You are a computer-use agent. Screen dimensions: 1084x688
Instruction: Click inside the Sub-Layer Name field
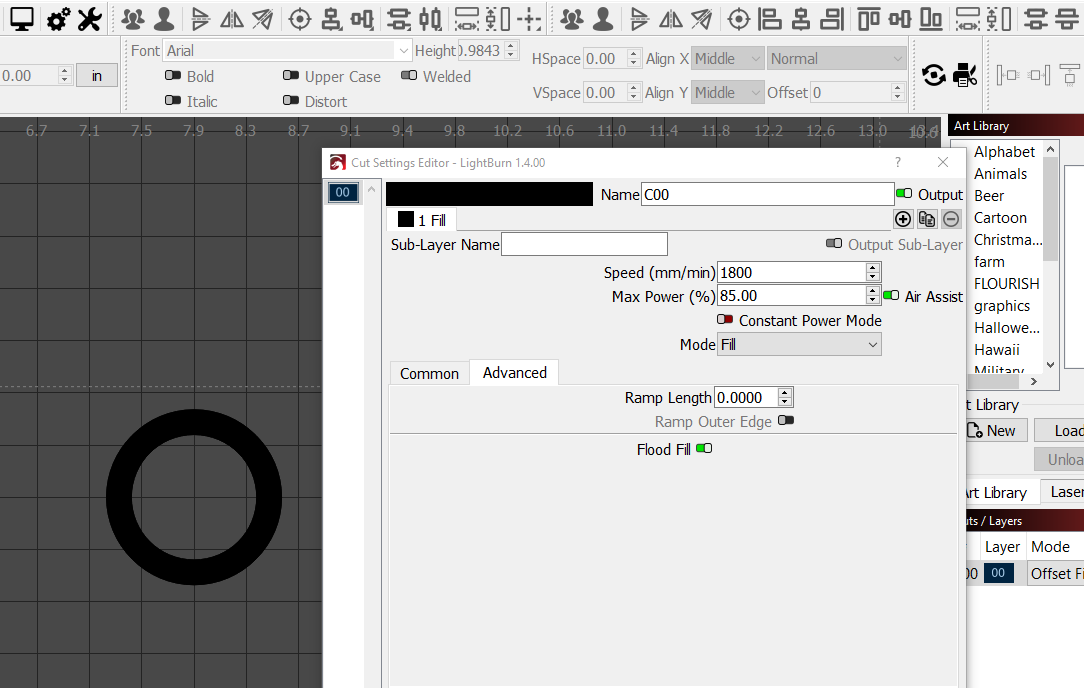point(584,243)
